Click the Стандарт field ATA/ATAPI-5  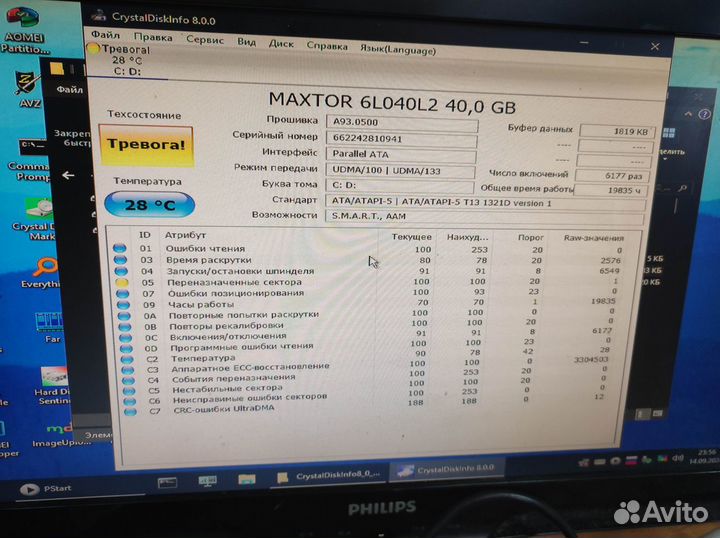click(485, 202)
